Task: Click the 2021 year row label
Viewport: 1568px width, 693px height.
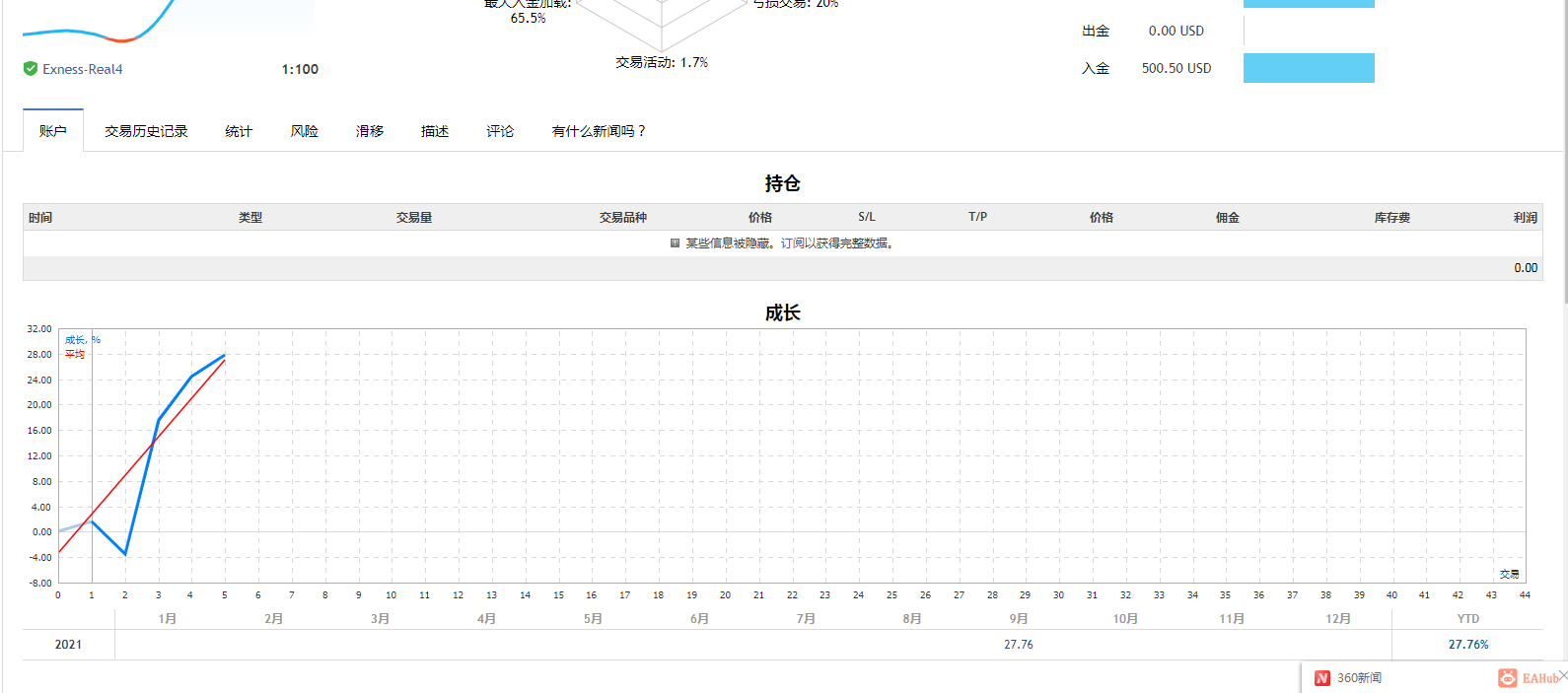Action: pos(68,645)
